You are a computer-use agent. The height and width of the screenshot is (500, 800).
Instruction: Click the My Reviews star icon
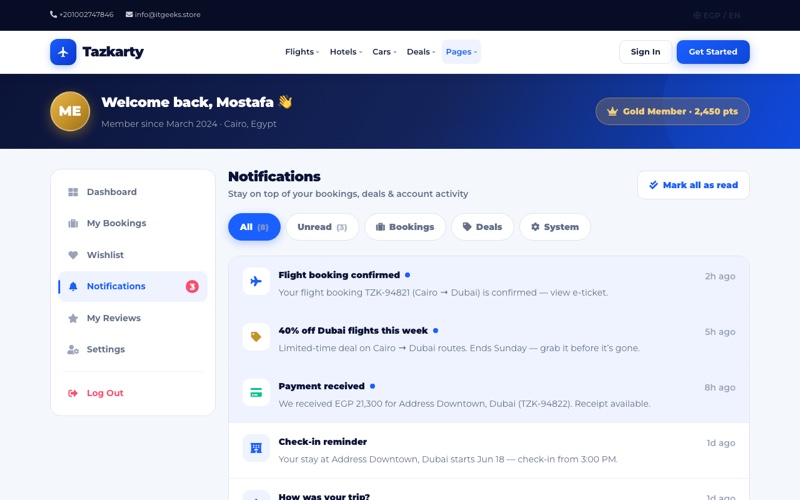tap(73, 318)
